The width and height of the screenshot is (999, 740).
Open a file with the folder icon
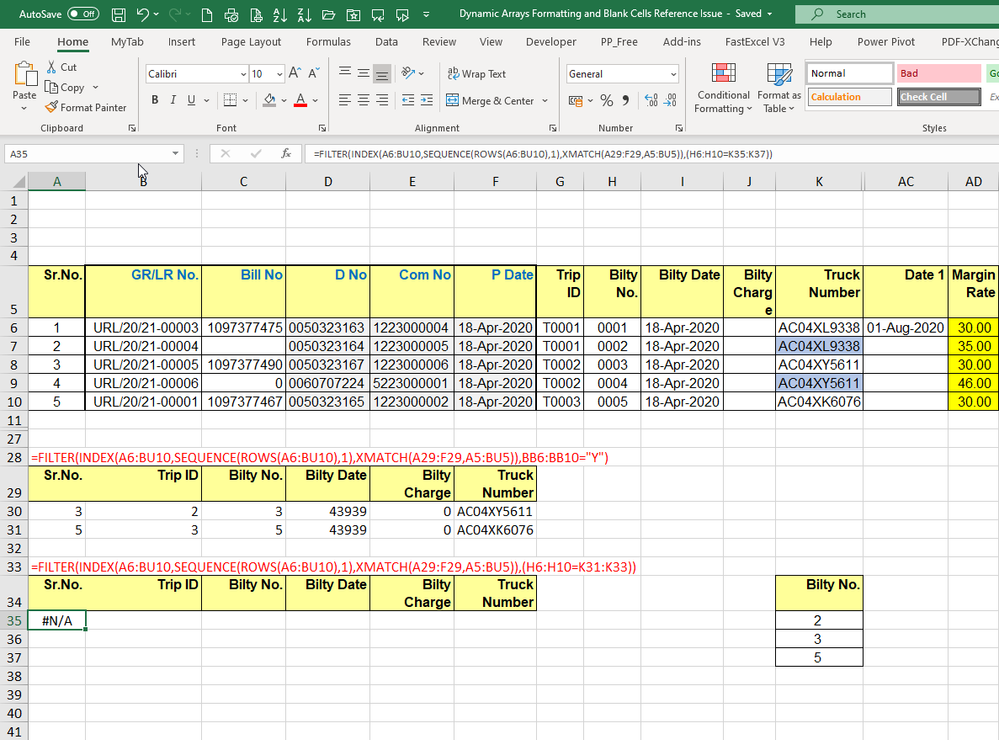tap(329, 15)
